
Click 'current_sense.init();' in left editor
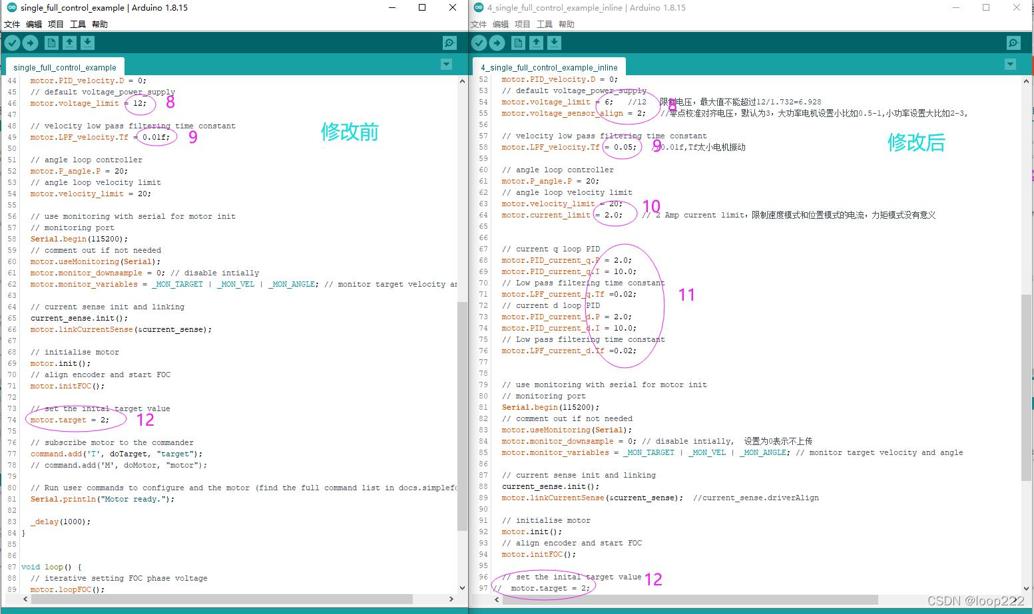pos(79,318)
